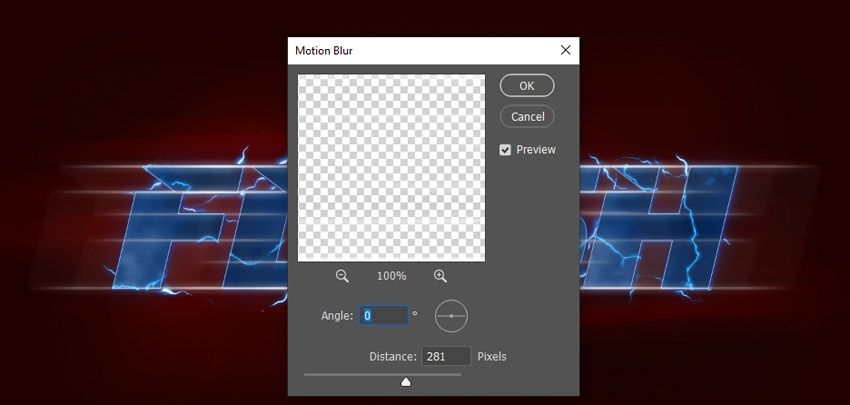Click the Angle label
Viewport: 850px width, 405px height.
pos(337,316)
